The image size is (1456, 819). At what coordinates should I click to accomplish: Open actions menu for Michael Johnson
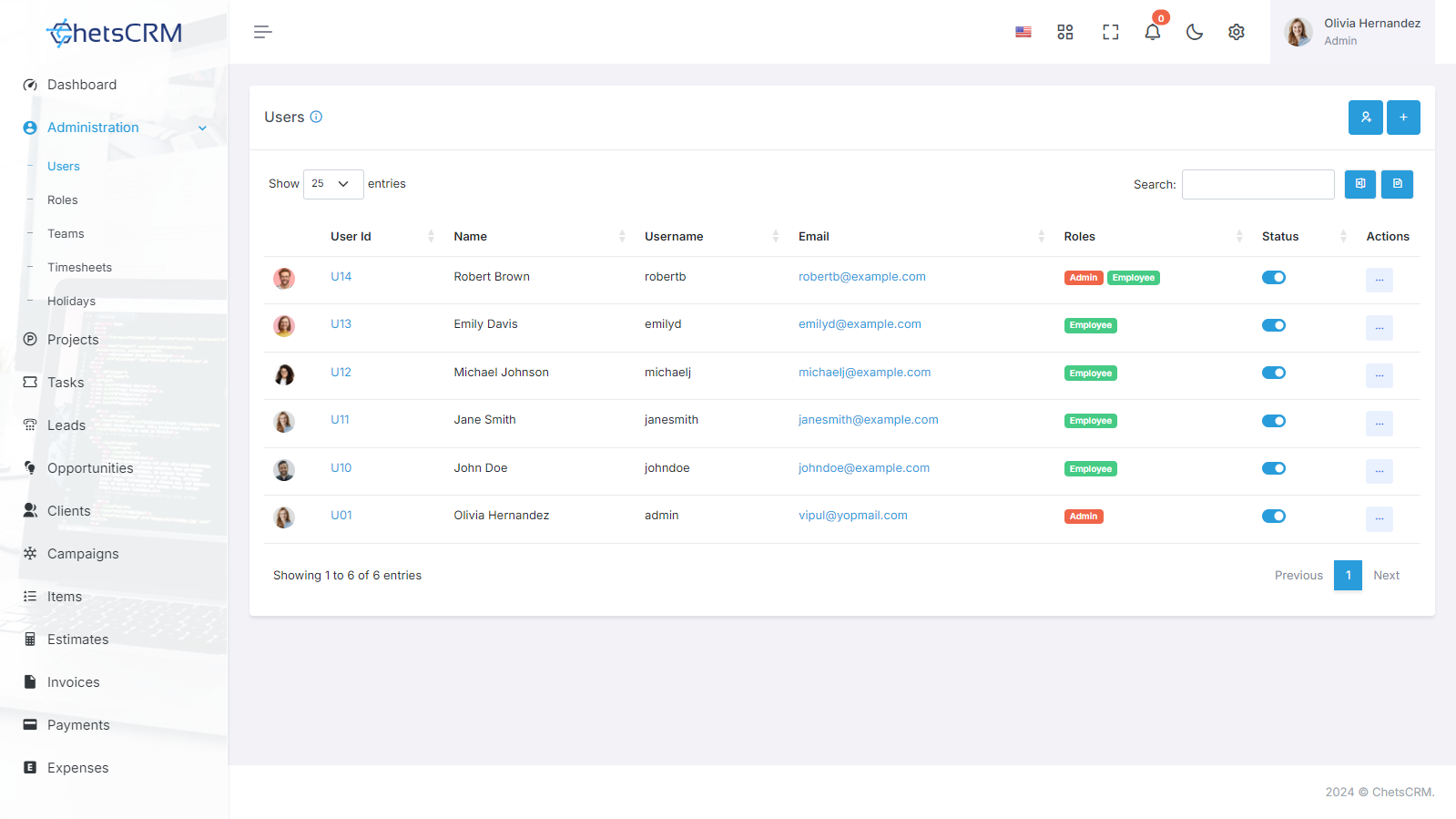(x=1380, y=375)
